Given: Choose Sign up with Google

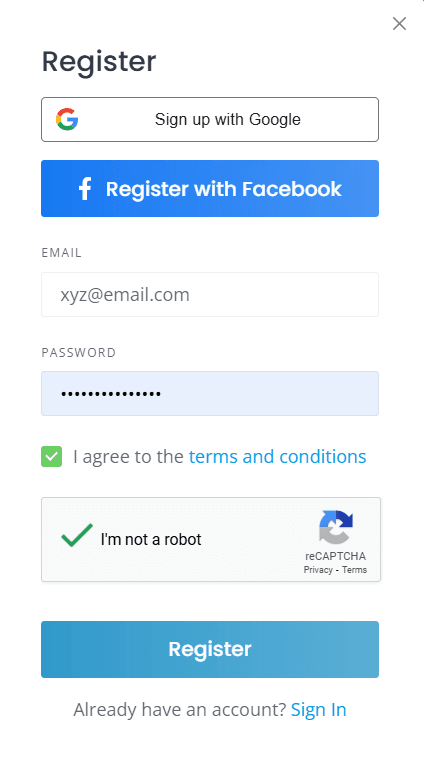Looking at the screenshot, I should [210, 120].
